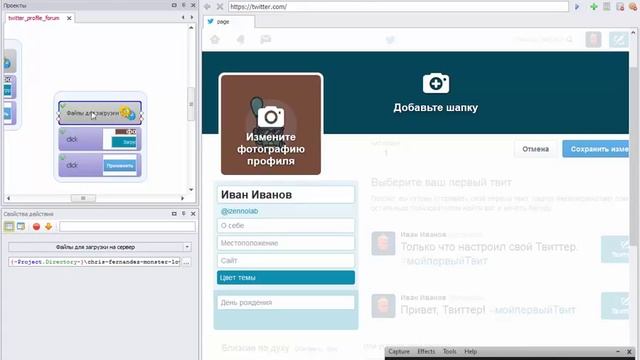Select the first click action block
640x360 pixels.
coord(100,139)
